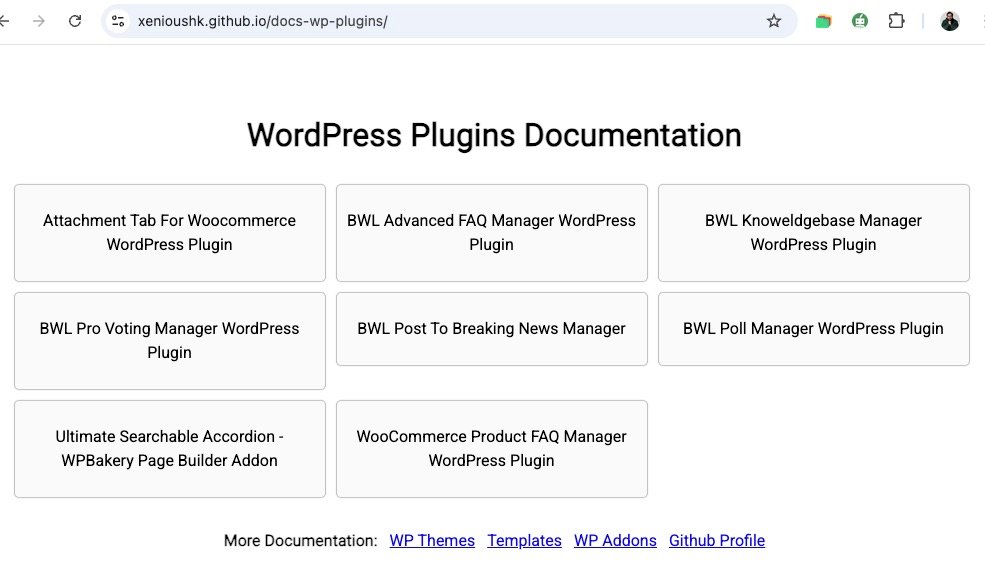The width and height of the screenshot is (985, 572).
Task: Click the browser forward arrow
Action: pos(39,21)
